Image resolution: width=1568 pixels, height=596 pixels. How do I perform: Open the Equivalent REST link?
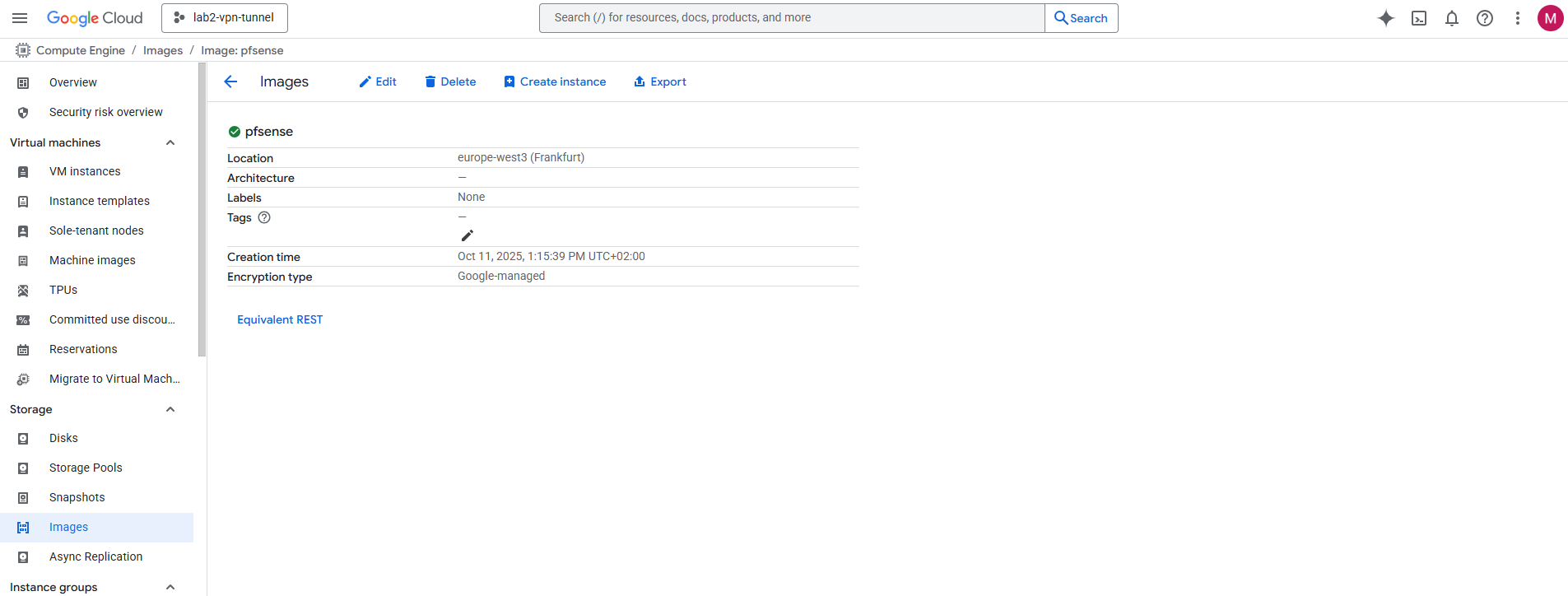(280, 319)
